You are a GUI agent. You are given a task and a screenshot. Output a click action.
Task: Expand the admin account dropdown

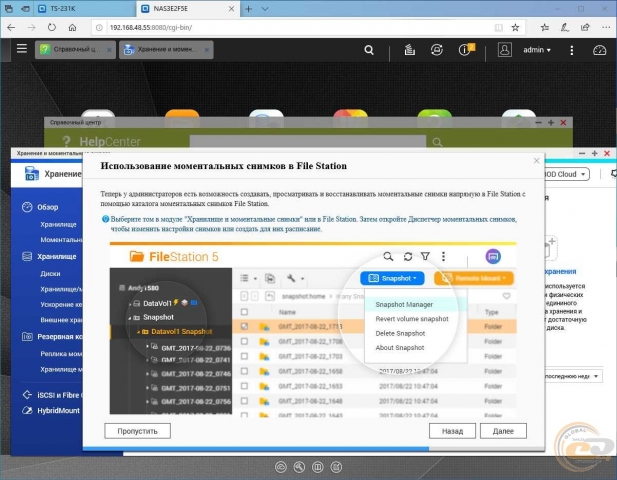coord(537,50)
